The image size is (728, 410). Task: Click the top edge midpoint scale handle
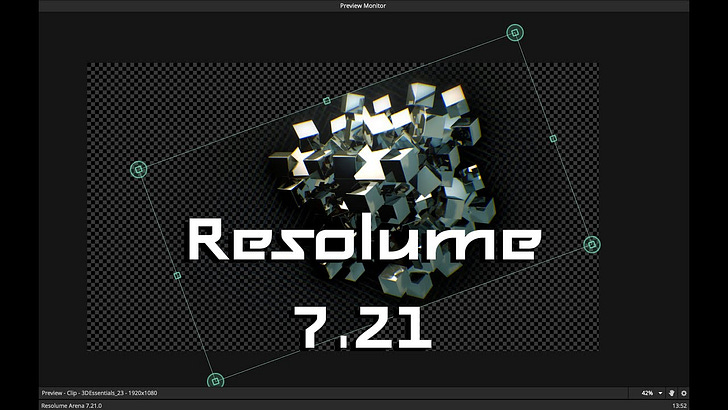(327, 101)
